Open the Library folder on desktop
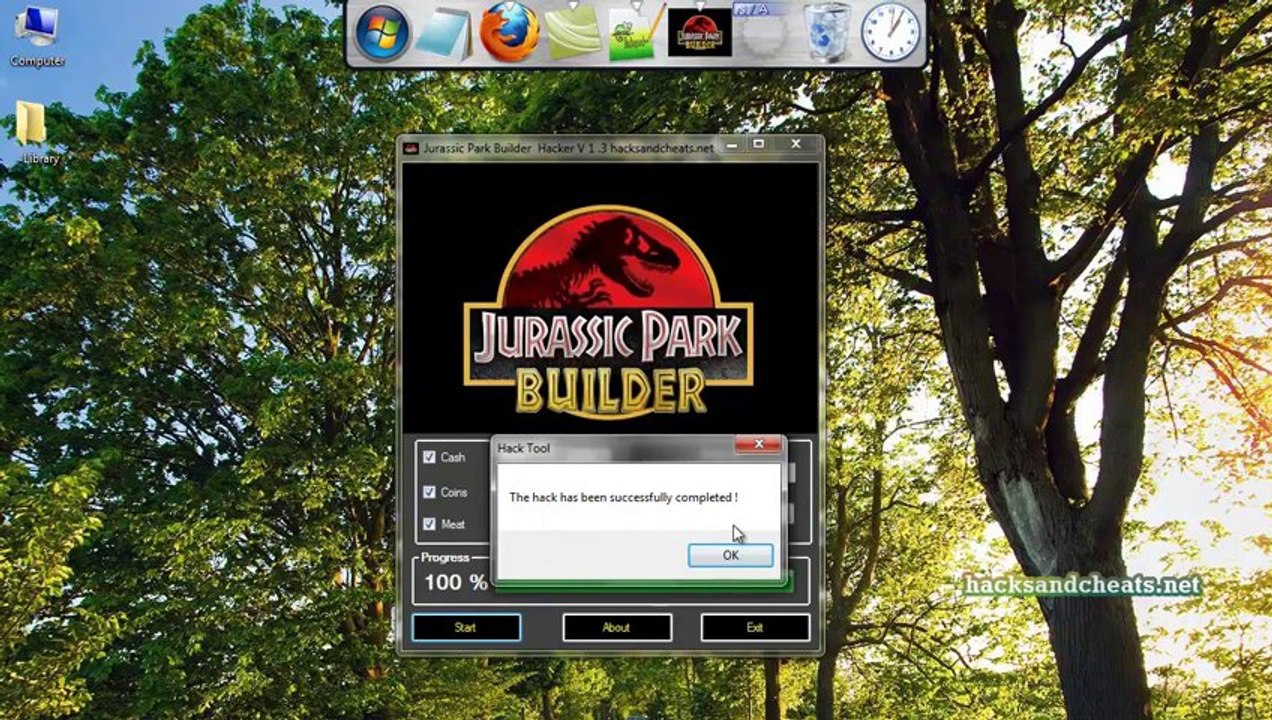Viewport: 1272px width, 720px height. [x=38, y=131]
